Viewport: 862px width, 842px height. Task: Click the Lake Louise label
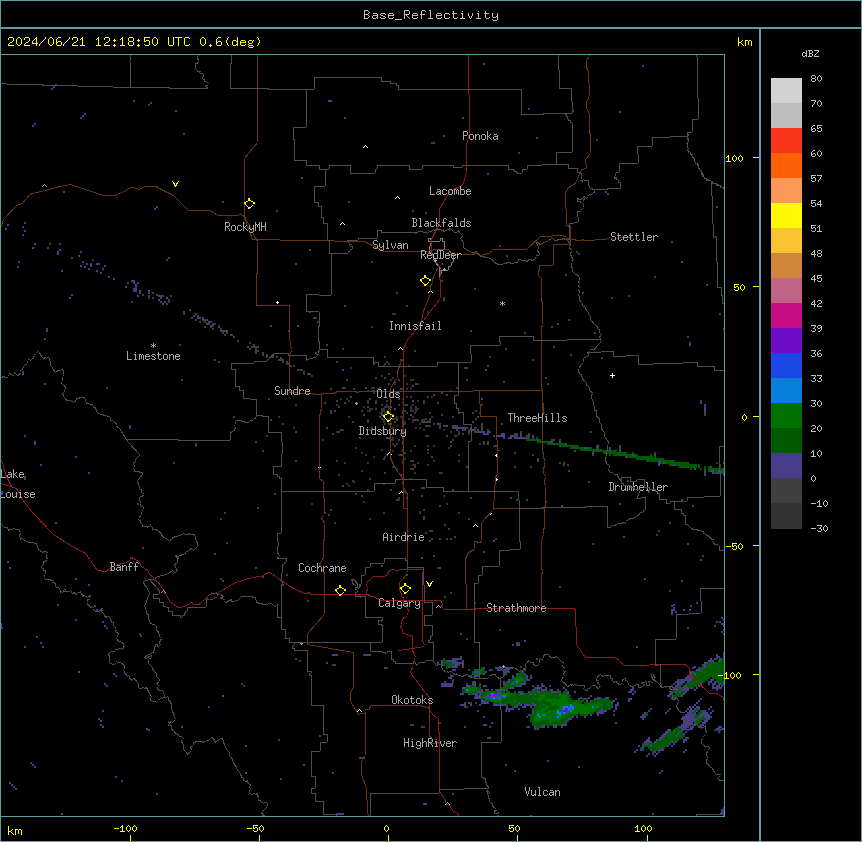pos(18,484)
